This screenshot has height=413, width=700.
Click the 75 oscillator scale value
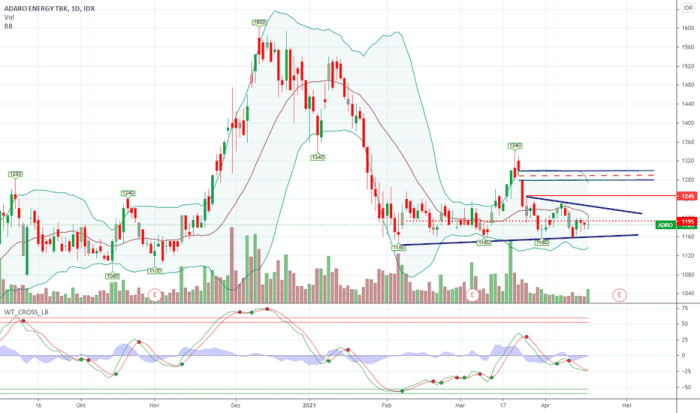684,308
